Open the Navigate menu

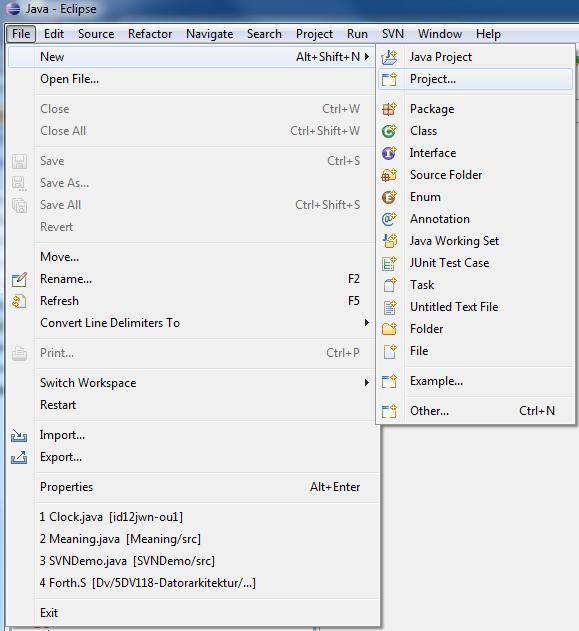pos(210,34)
